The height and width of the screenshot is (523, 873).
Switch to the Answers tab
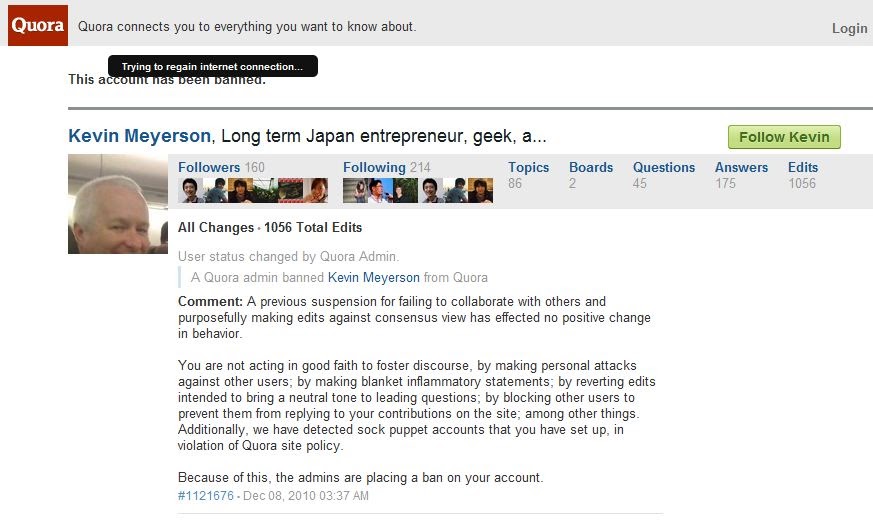(741, 167)
